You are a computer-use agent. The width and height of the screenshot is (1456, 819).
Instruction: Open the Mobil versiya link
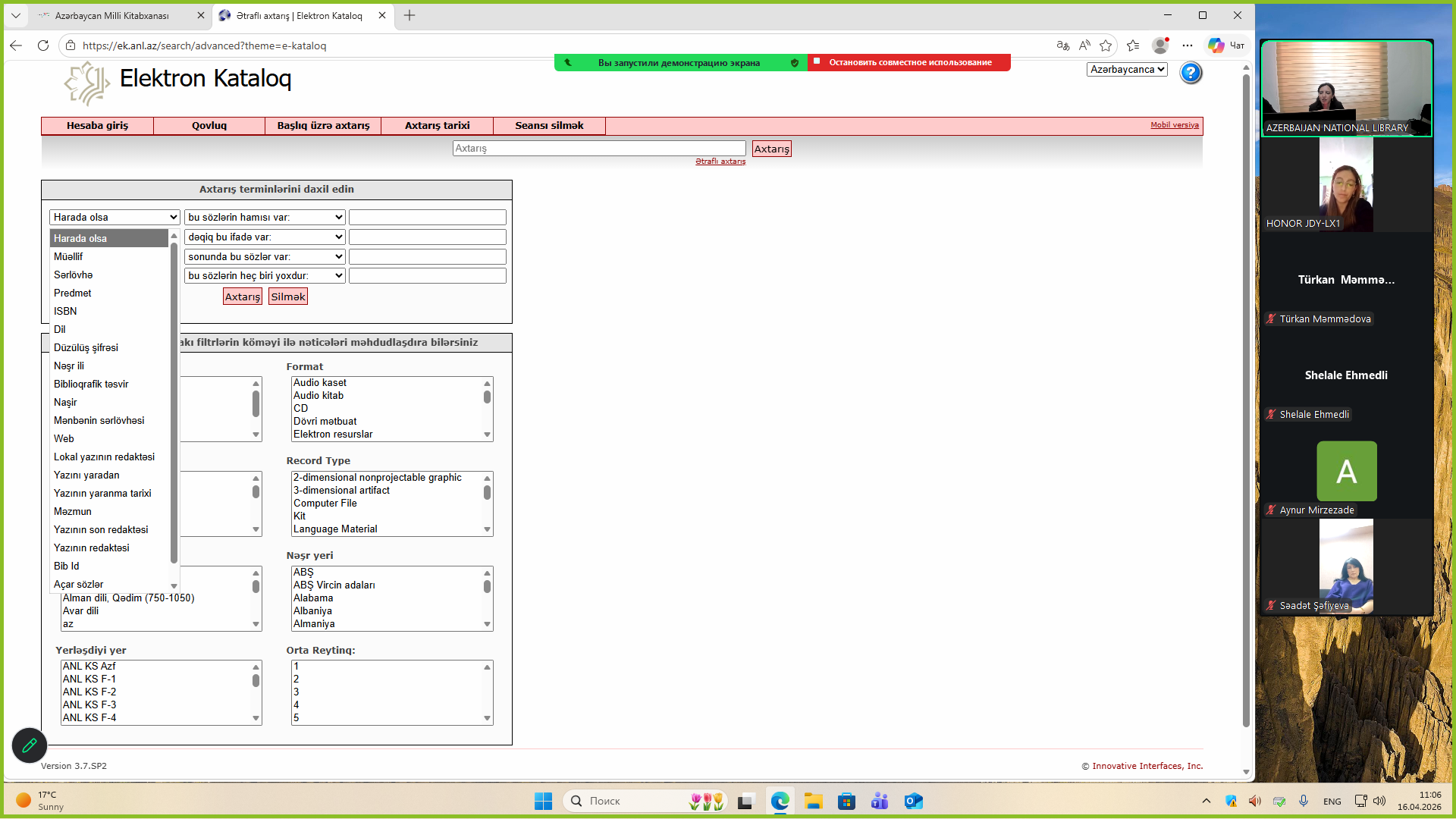coord(1175,125)
